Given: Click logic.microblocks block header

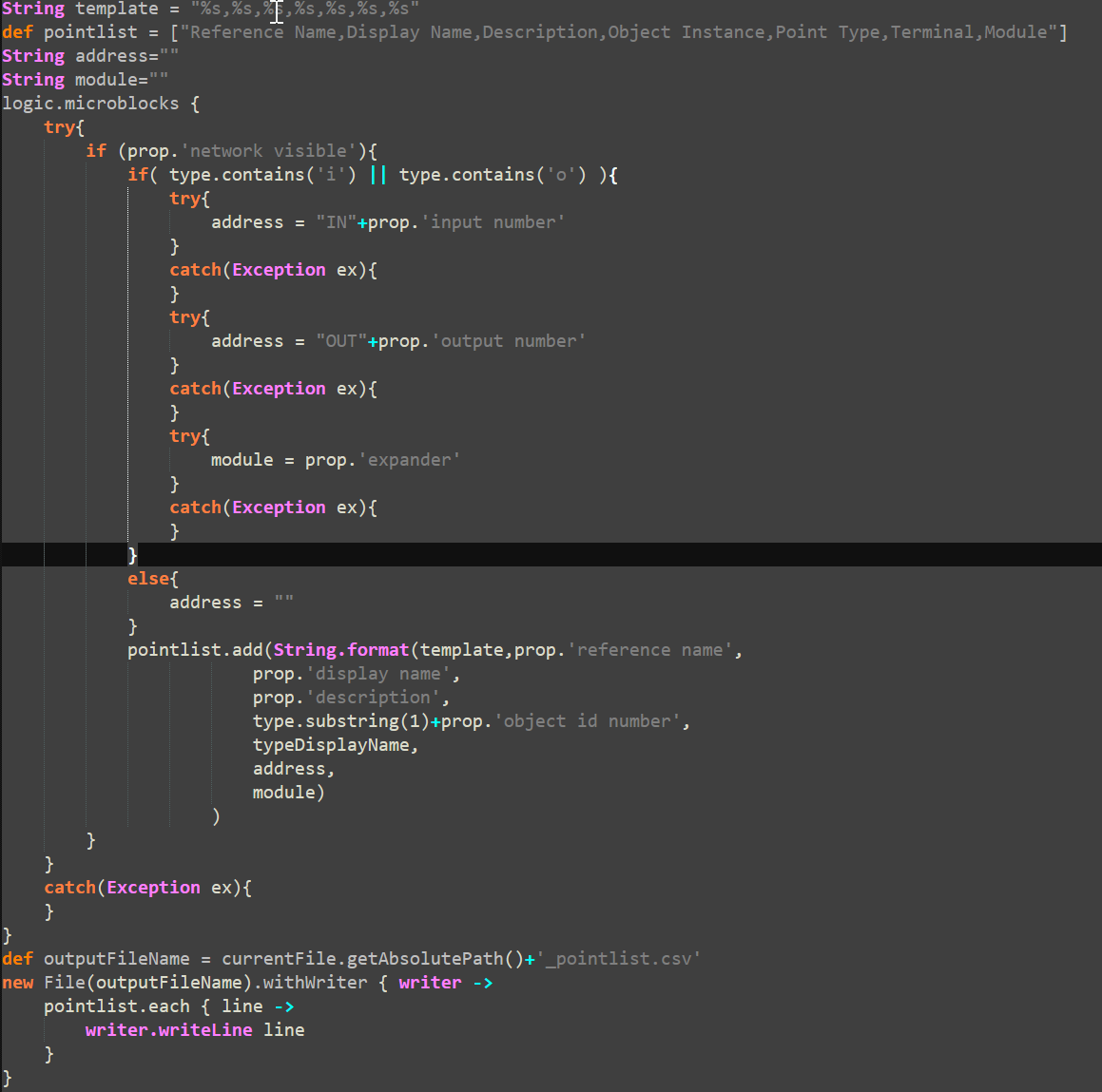Looking at the screenshot, I should (90, 104).
